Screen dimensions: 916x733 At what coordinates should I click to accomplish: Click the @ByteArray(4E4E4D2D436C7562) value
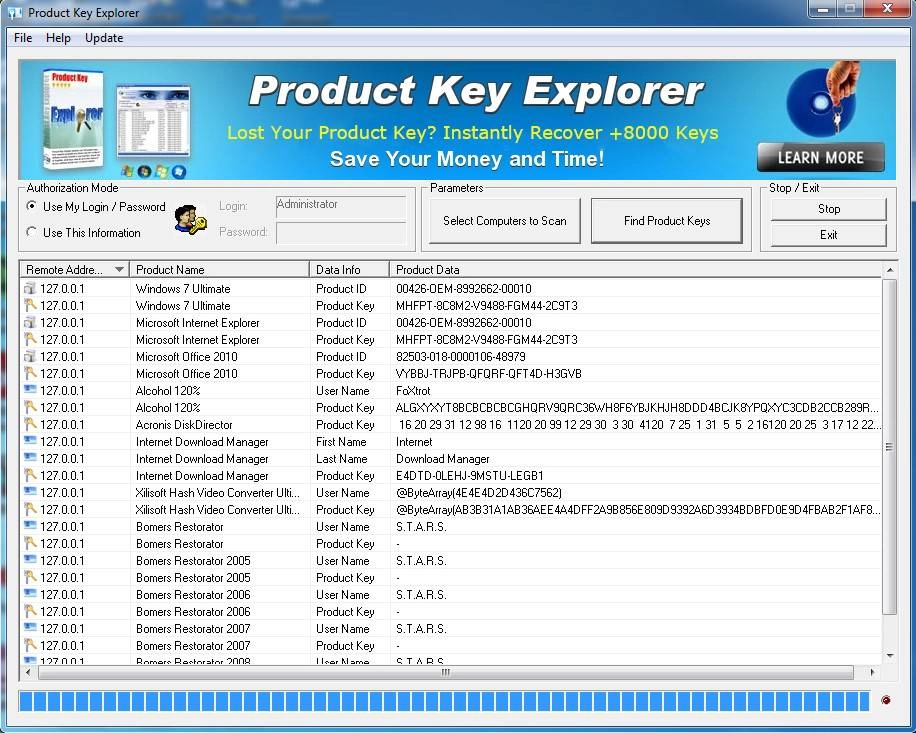tap(479, 492)
